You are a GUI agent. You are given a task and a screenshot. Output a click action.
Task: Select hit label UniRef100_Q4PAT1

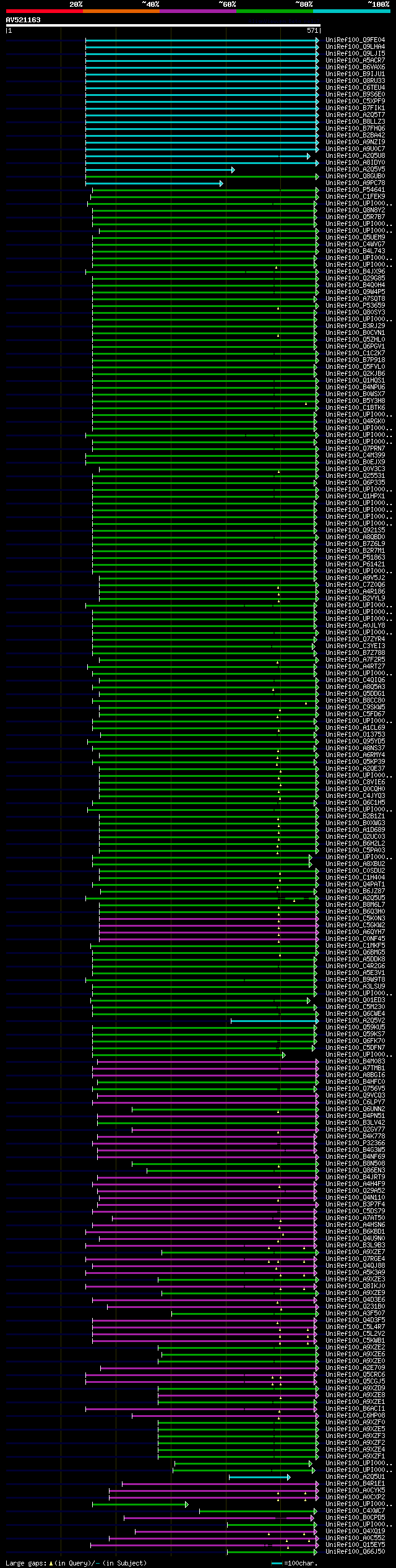pos(355,885)
